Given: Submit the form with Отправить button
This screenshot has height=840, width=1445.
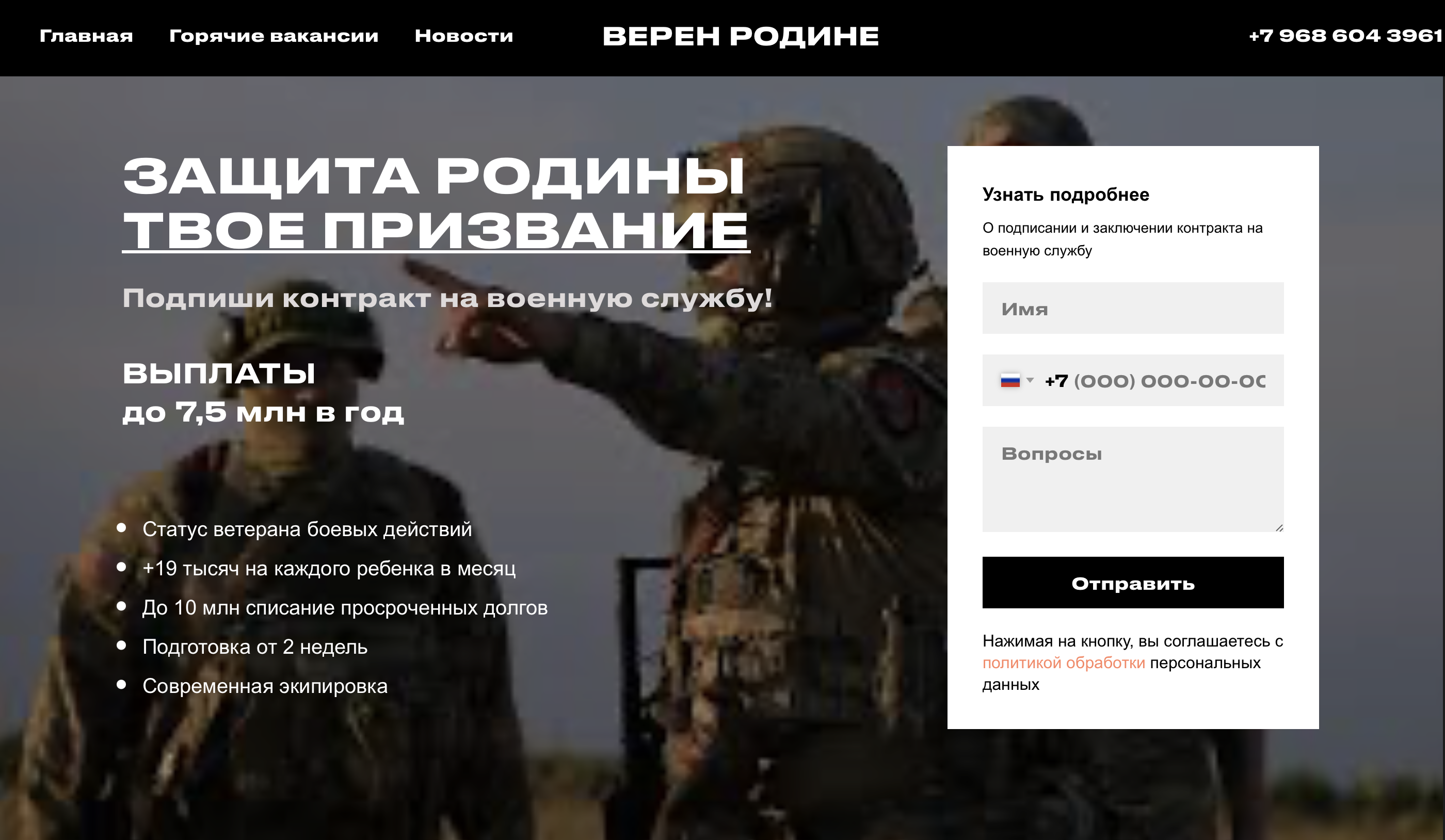Looking at the screenshot, I should 1132,583.
